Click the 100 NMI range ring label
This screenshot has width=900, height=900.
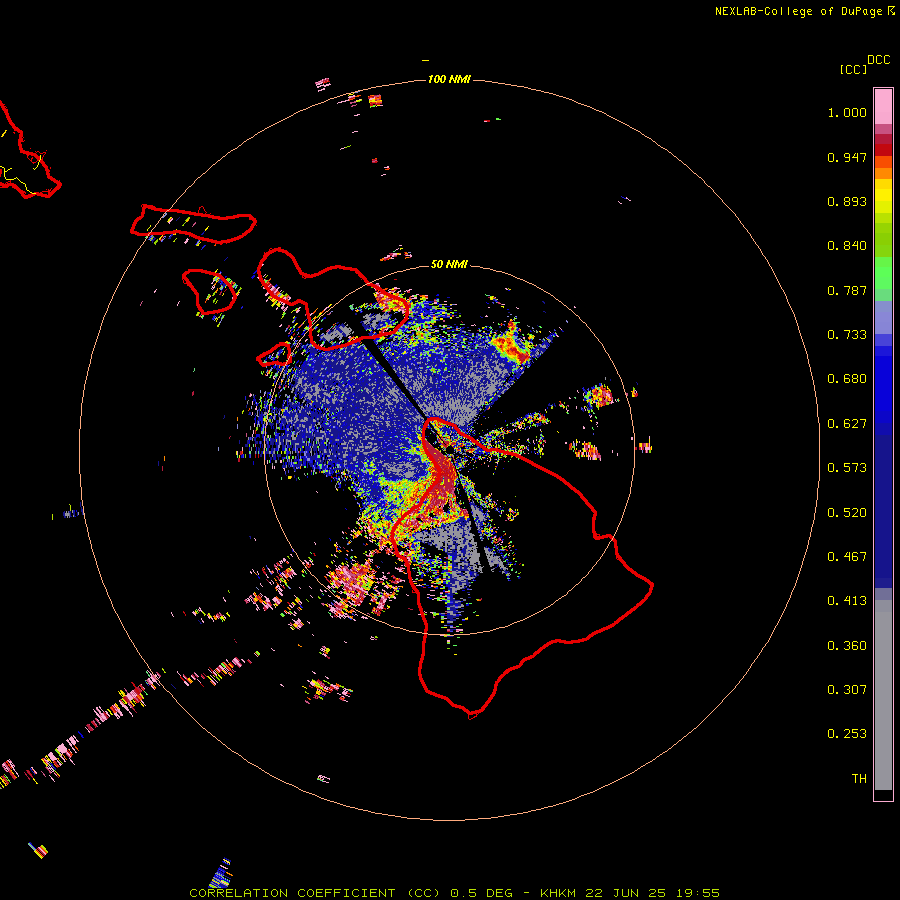point(449,79)
